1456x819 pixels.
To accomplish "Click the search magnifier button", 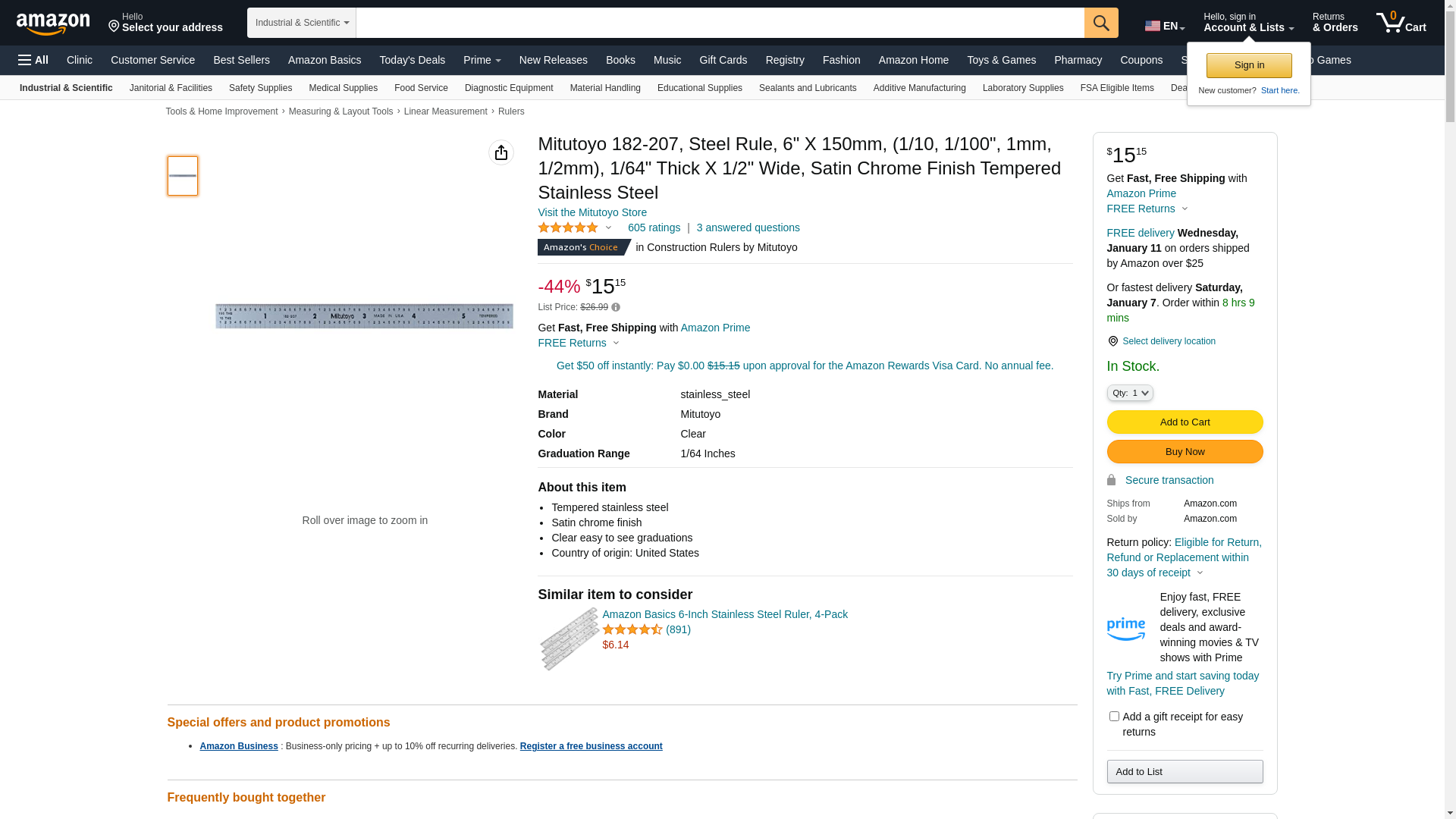I will click(x=1101, y=23).
